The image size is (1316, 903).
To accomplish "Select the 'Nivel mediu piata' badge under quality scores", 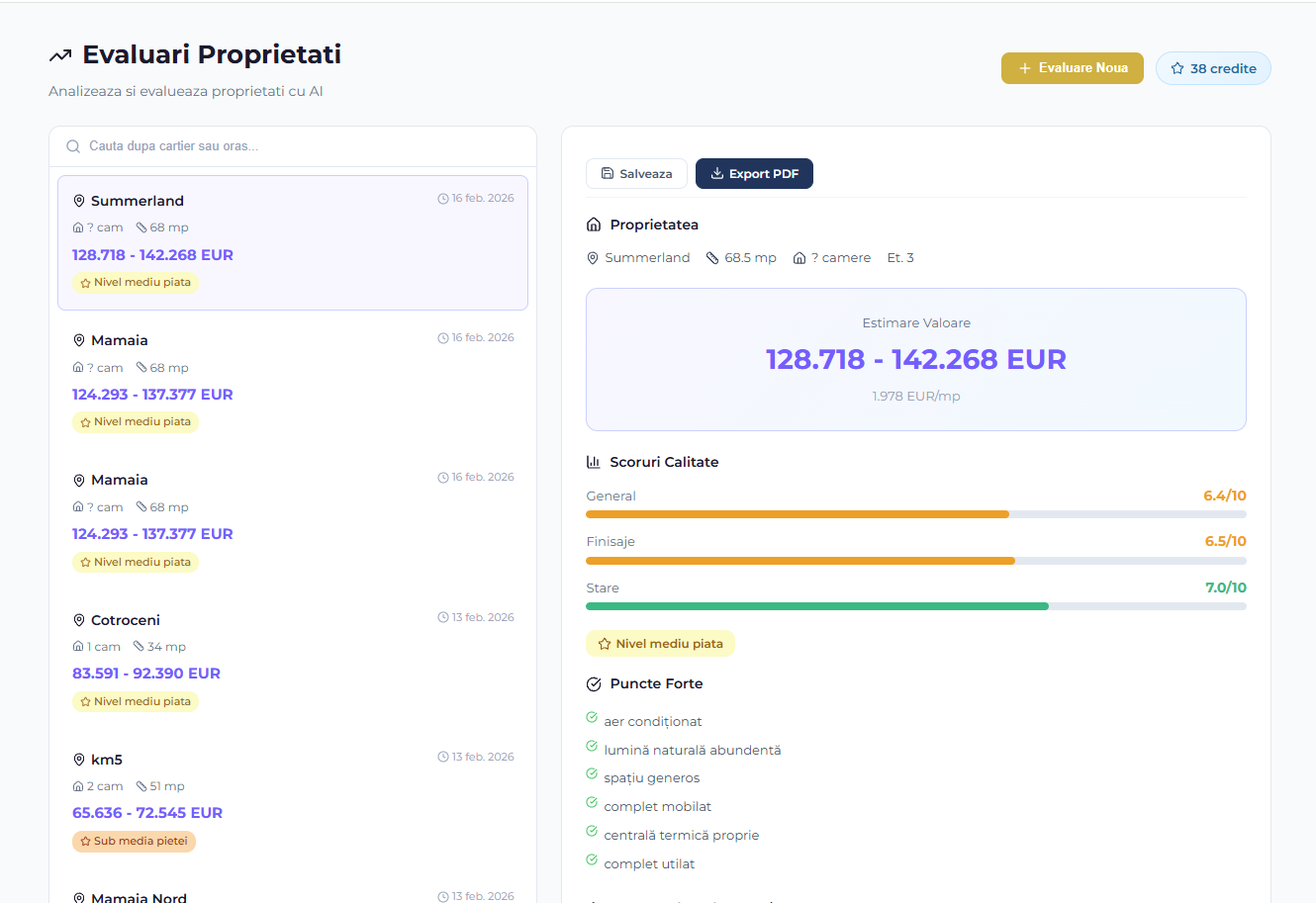I will [x=660, y=643].
